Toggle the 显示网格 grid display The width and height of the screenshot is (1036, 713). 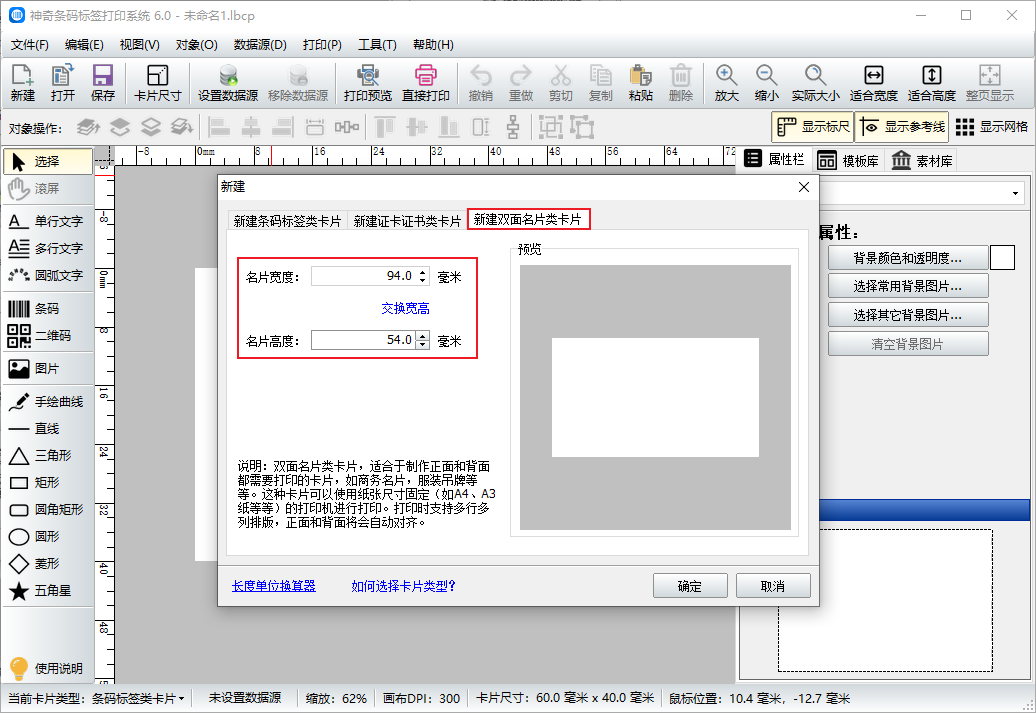coord(992,127)
